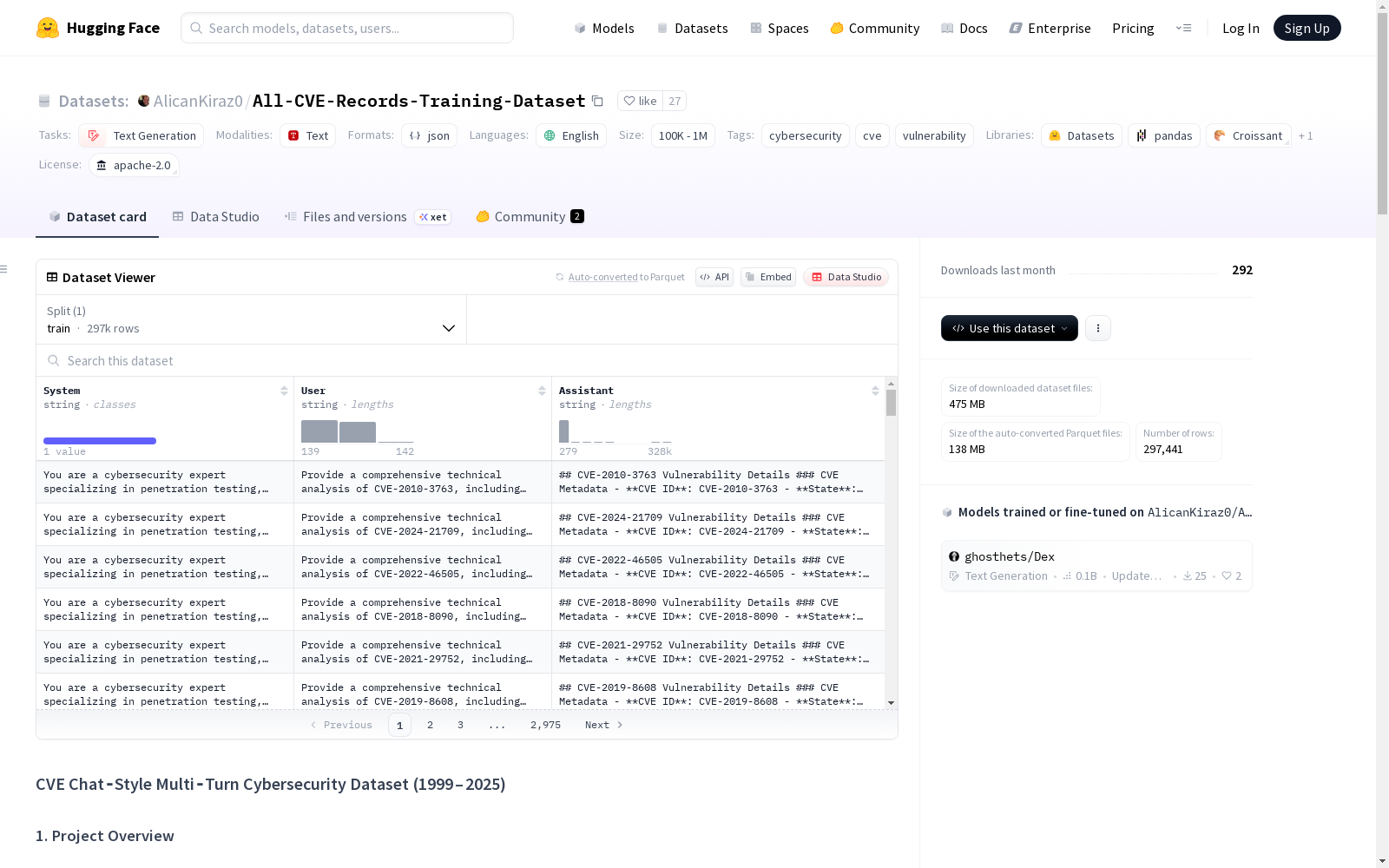Open the Data Studio tab
Screen dimensions: 1389x868
tap(216, 217)
